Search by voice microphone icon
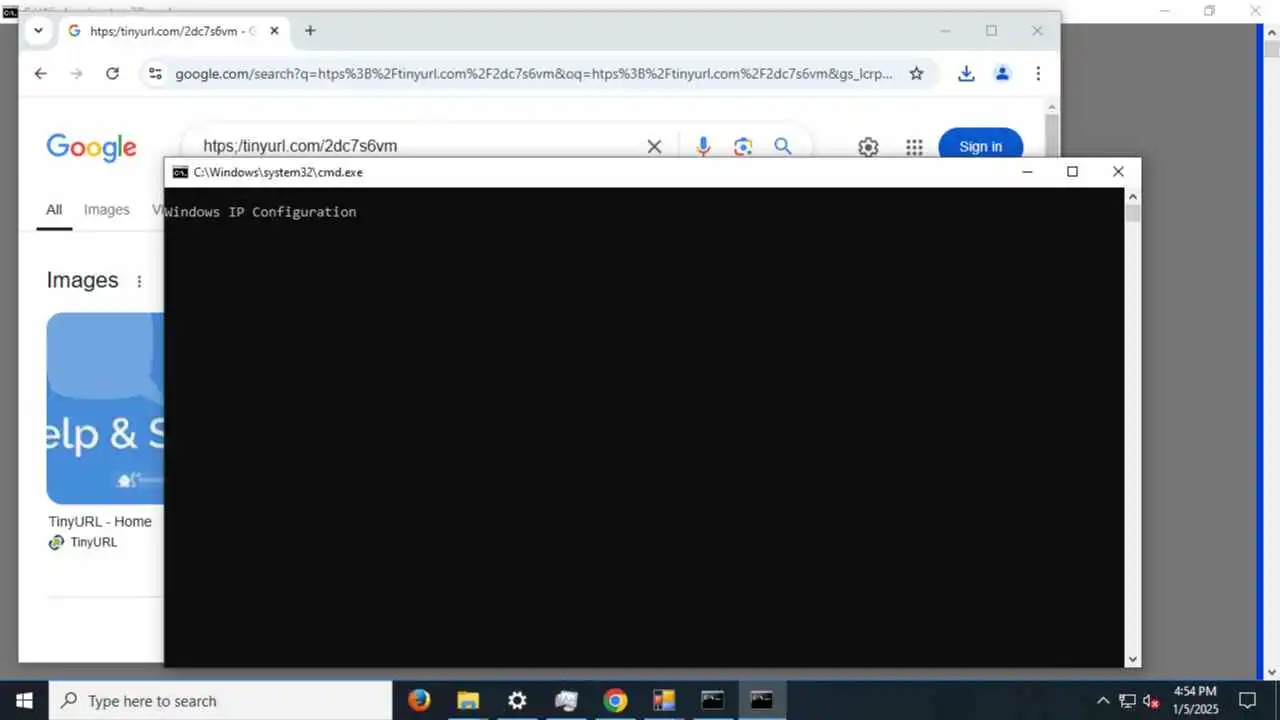The image size is (1280, 720). tap(703, 146)
